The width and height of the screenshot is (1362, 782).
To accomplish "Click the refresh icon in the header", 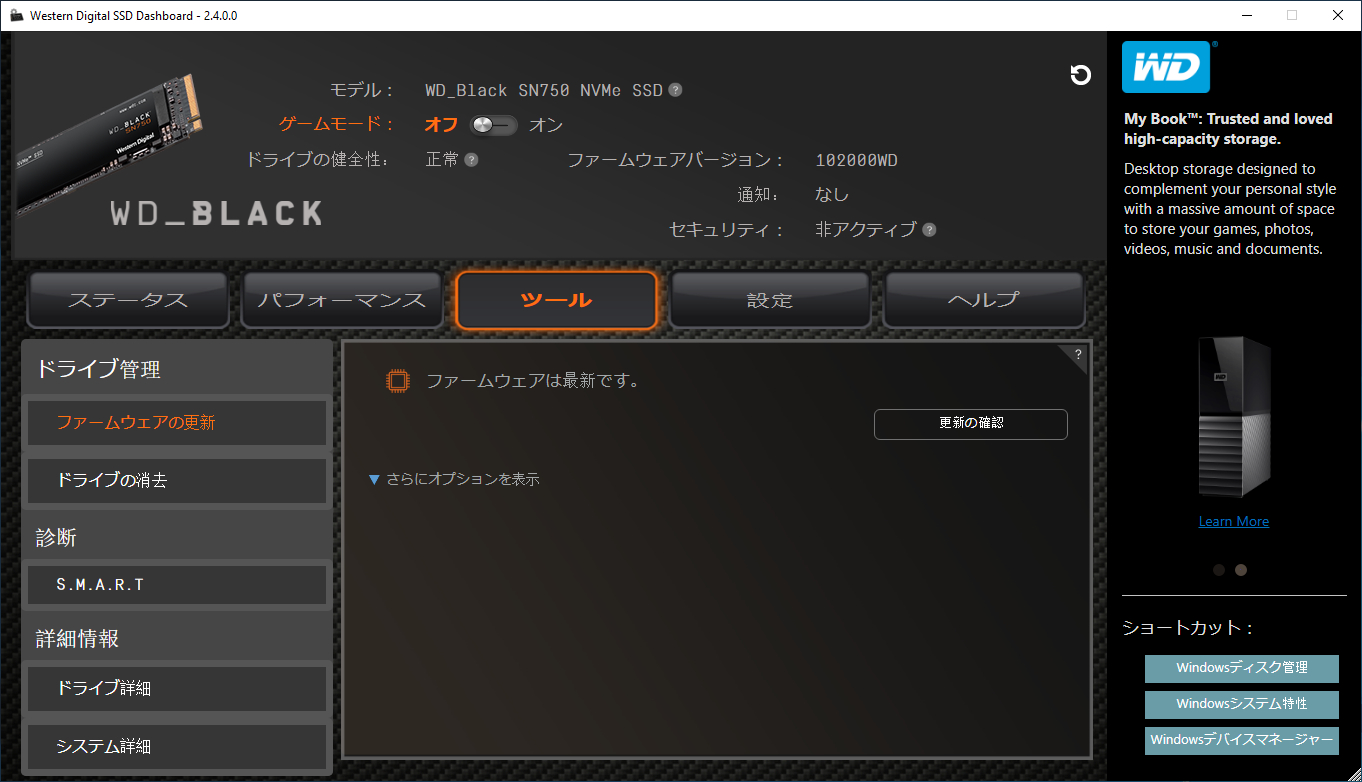I will click(1080, 75).
